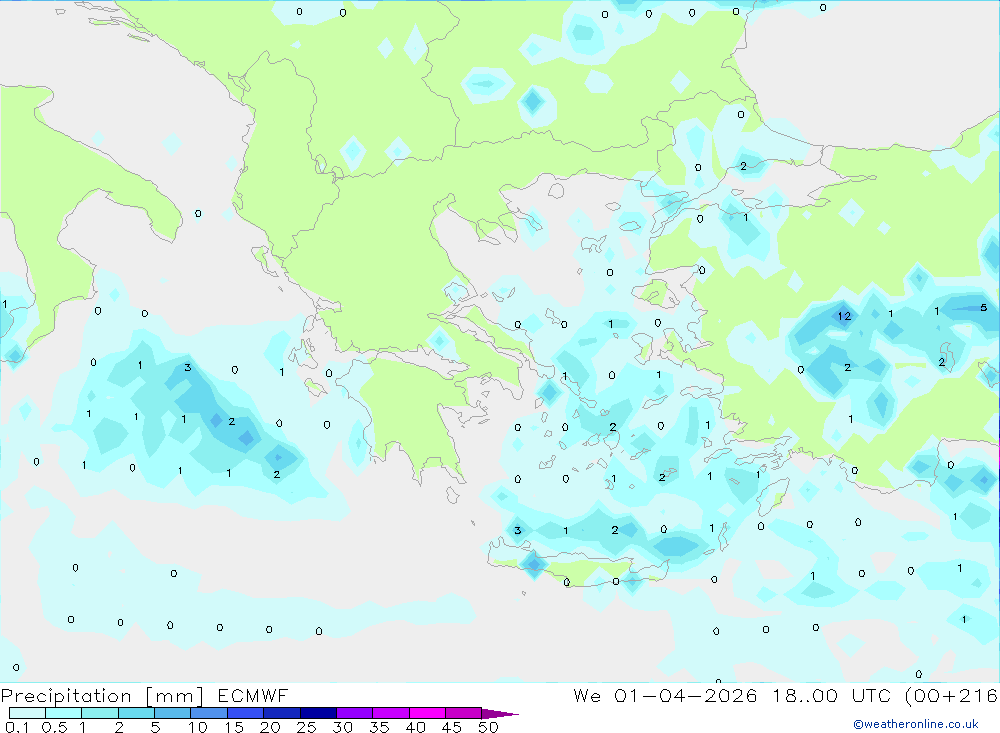Click the '(00+216' forecast offset text
1000x733 pixels.
click(x=951, y=696)
